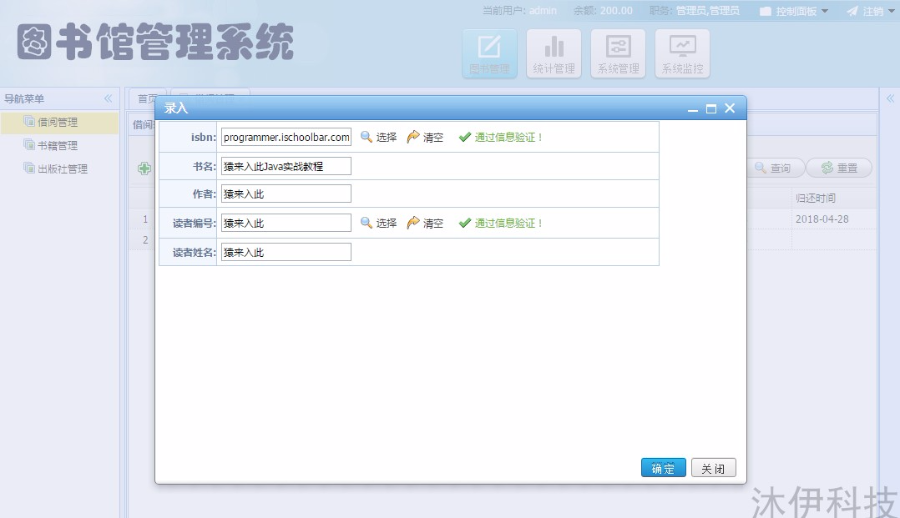This screenshot has width=900, height=518.
Task: Collapse the 导航菜单 panel with double arrows
Action: point(108,98)
